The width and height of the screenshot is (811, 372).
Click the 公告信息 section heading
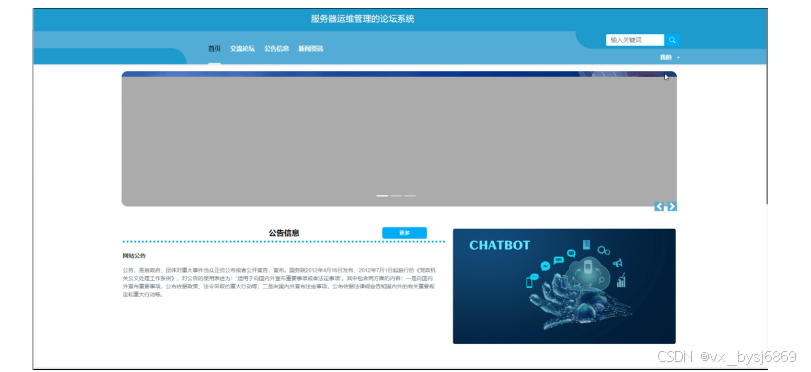pyautogui.click(x=283, y=233)
